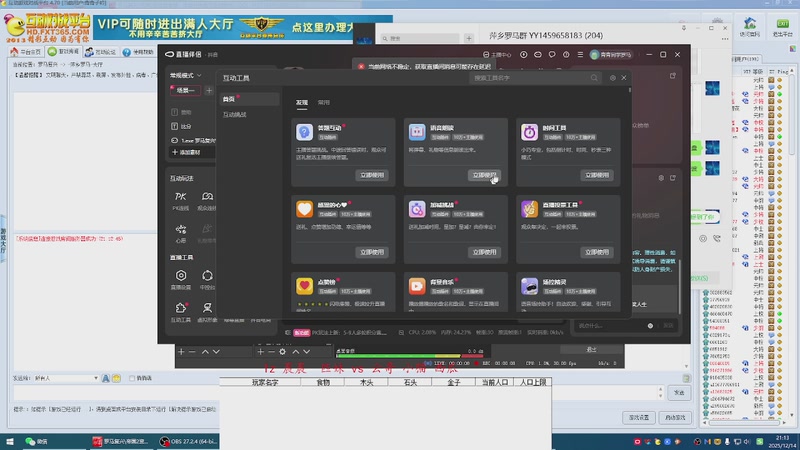Screen dimensions: 800x450
Task: Open the 点赞榜 yellow heart icon
Action: point(304,286)
